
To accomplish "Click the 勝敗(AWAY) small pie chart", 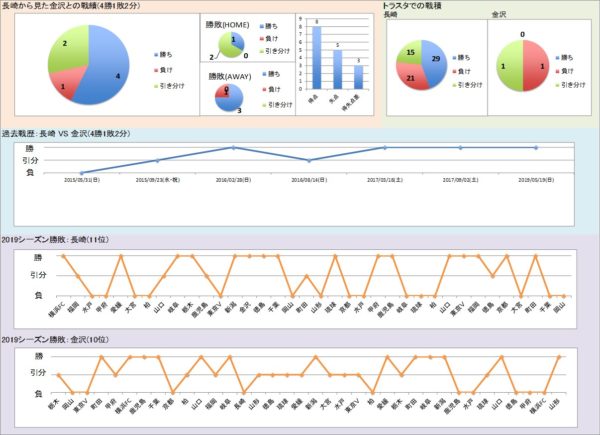I will pos(232,97).
